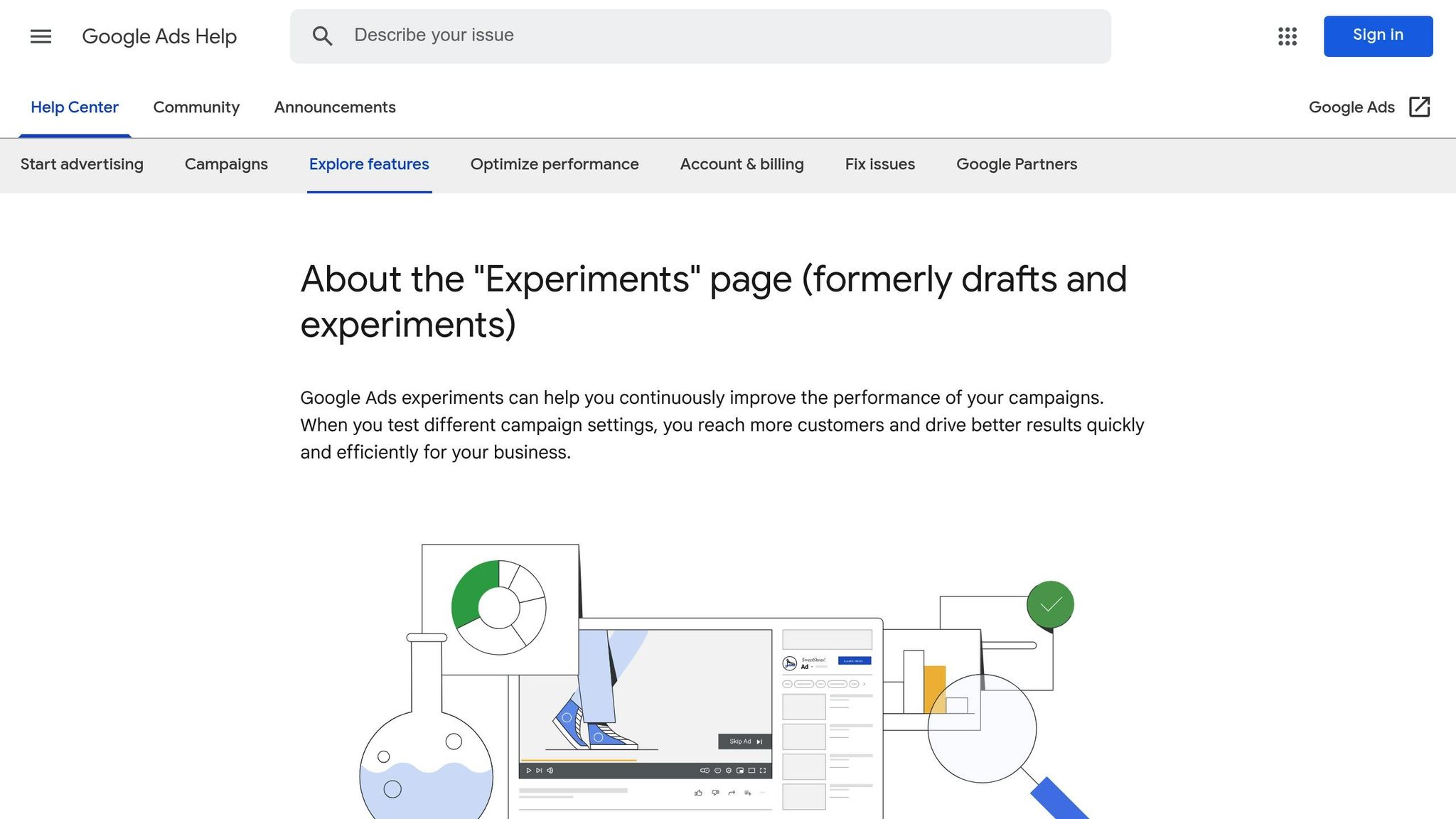This screenshot has width=1456, height=819.
Task: Open the hamburger navigation menu
Action: click(x=41, y=36)
